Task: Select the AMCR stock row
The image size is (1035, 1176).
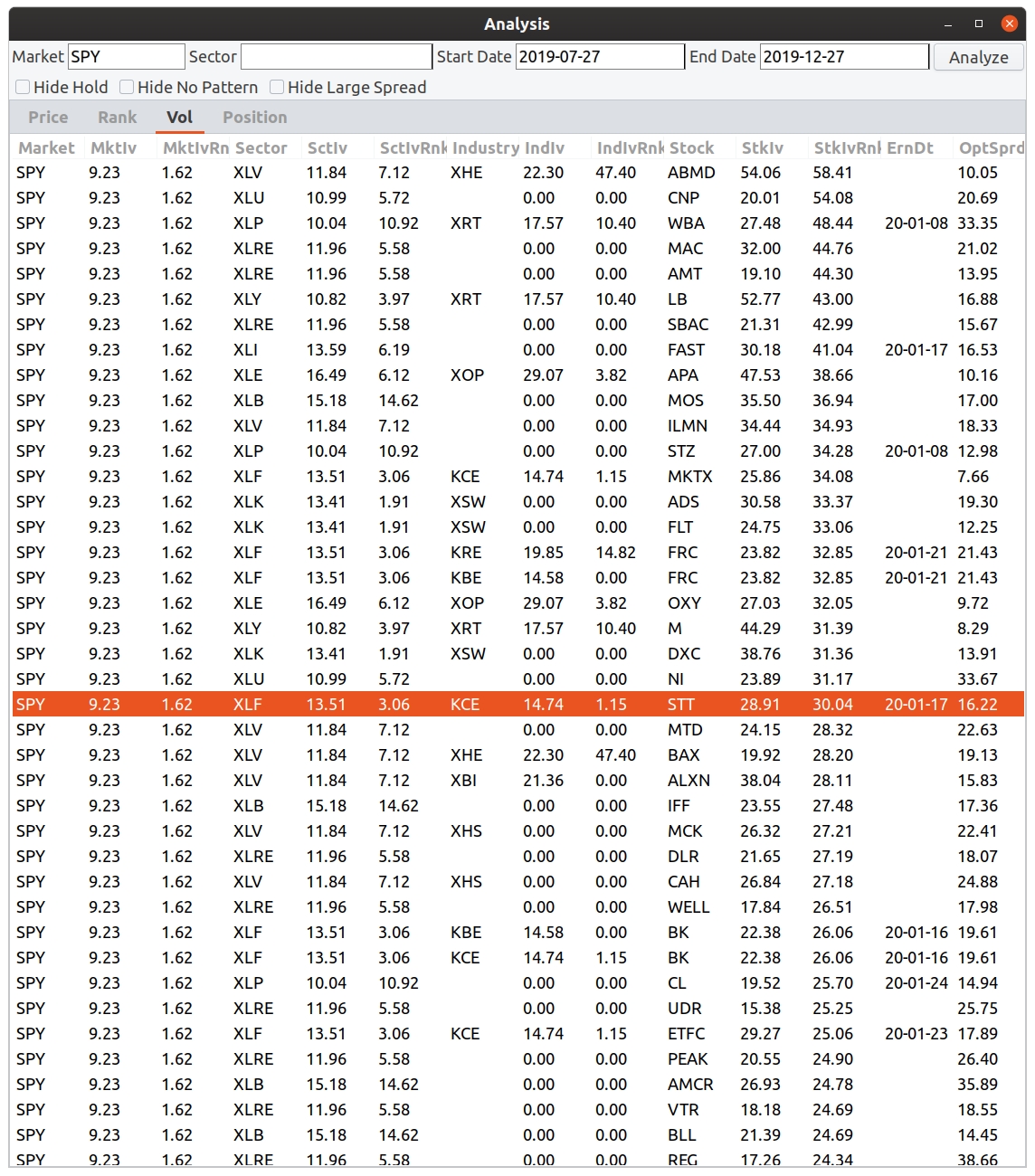Action: tap(518, 1085)
